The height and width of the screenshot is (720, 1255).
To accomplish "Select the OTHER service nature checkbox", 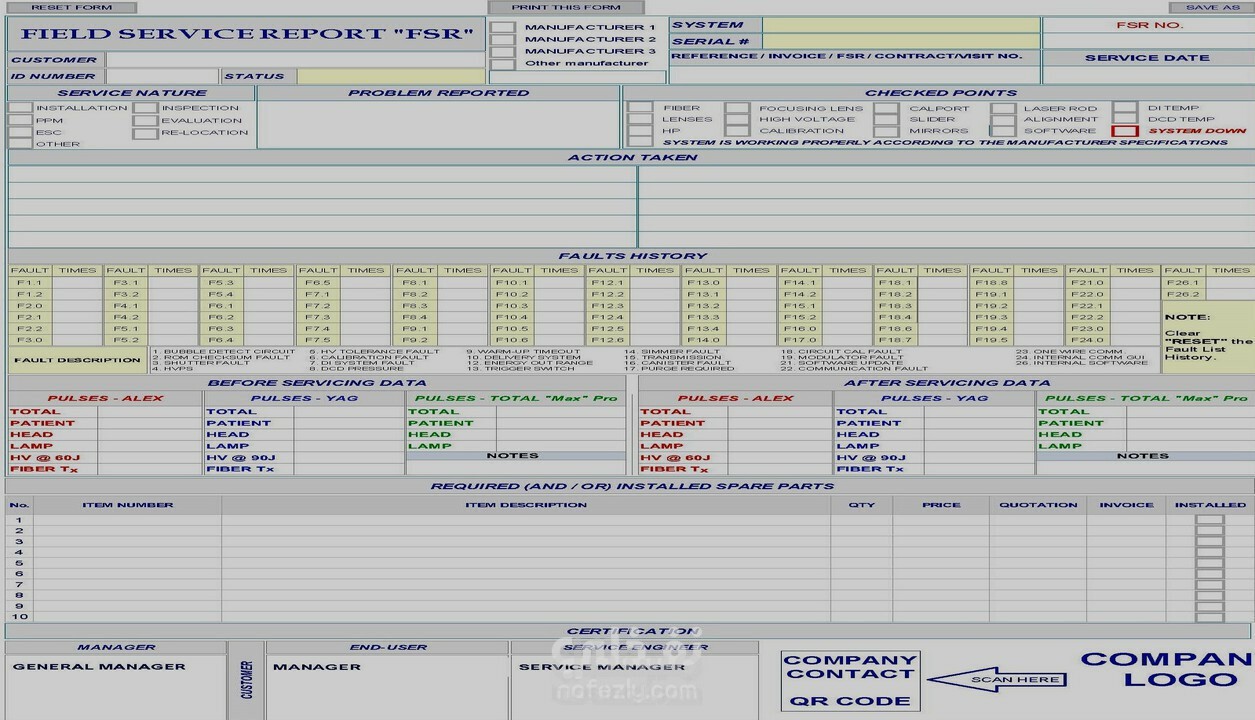I will [x=20, y=144].
